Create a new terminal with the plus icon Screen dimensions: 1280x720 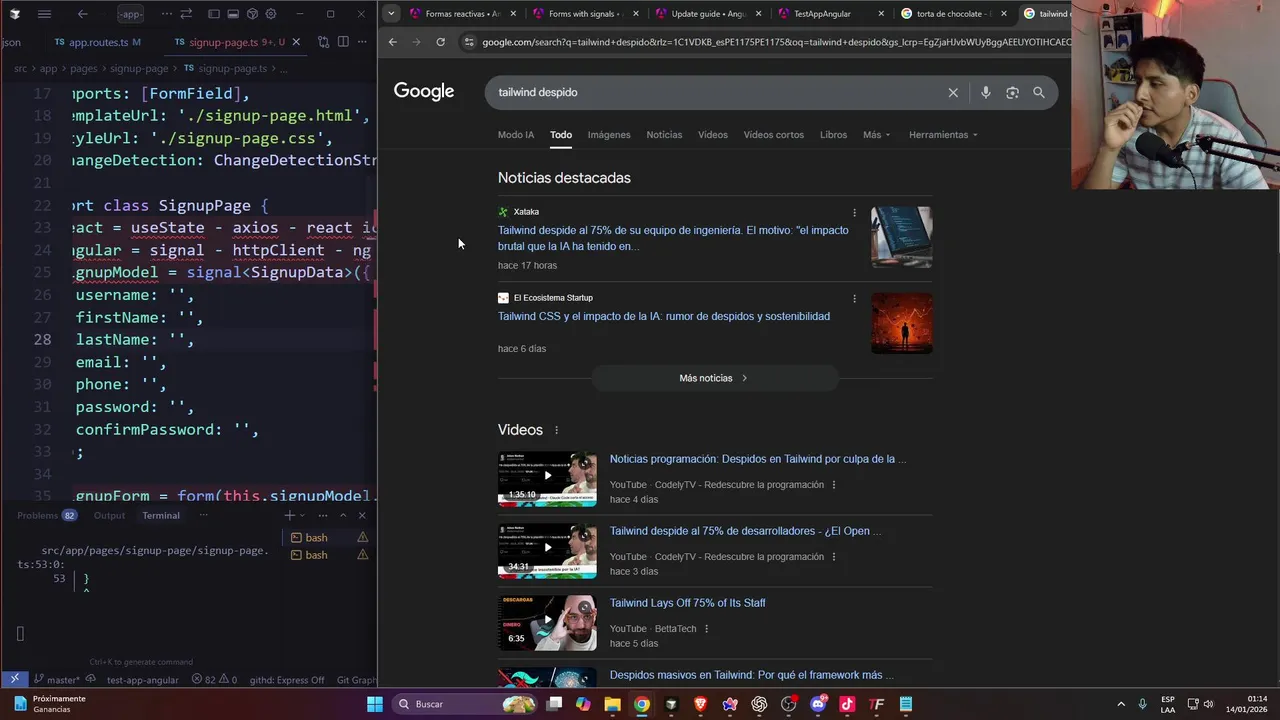point(289,515)
